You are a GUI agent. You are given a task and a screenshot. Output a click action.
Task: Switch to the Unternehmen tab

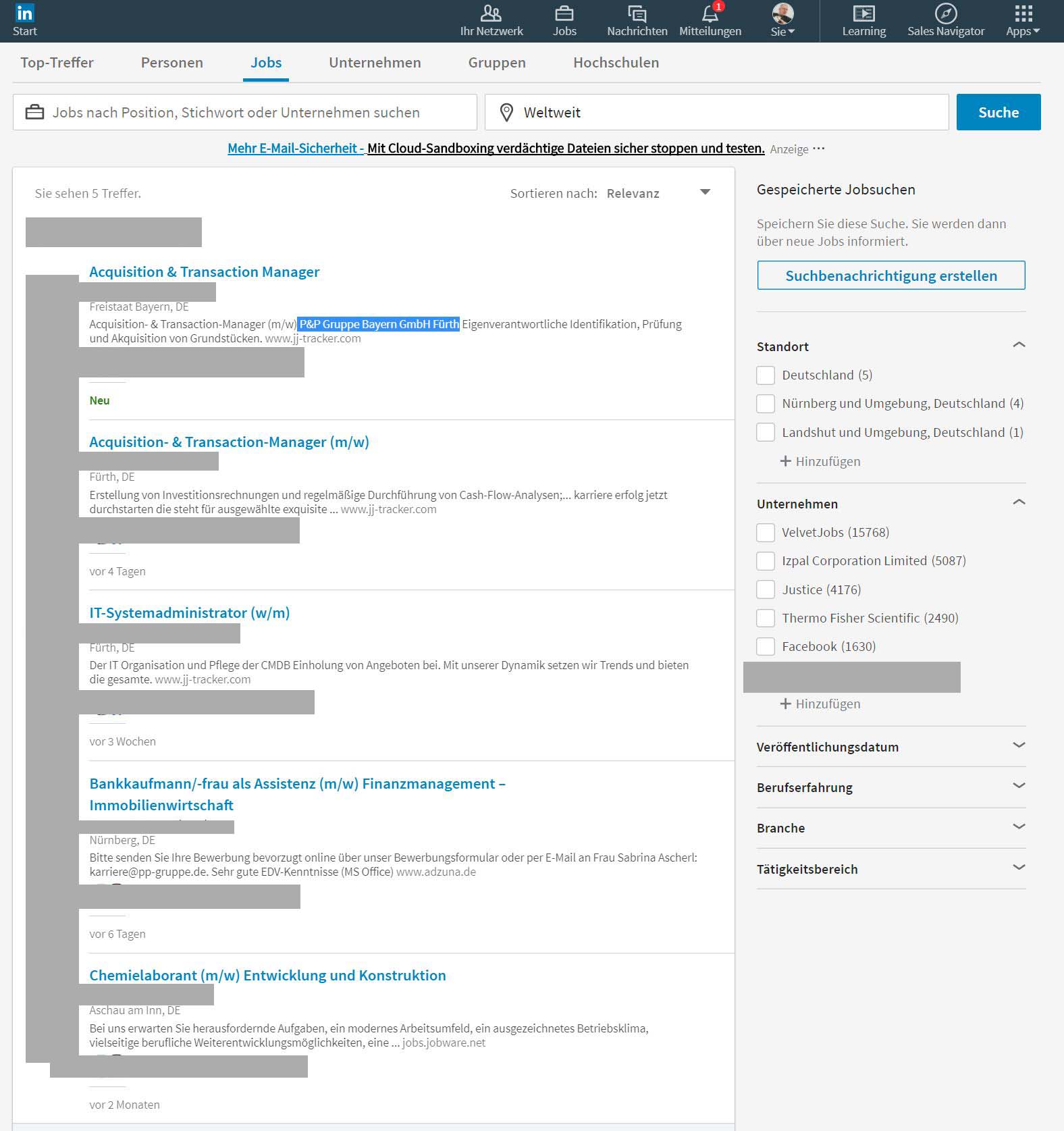(375, 63)
